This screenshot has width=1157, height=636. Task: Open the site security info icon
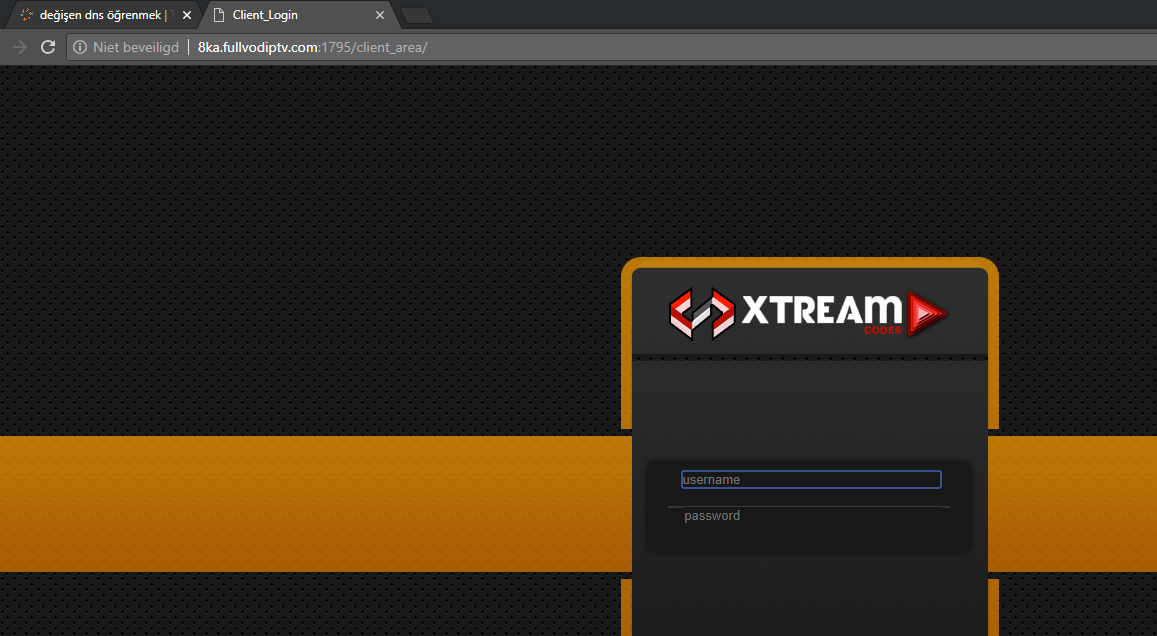click(80, 47)
